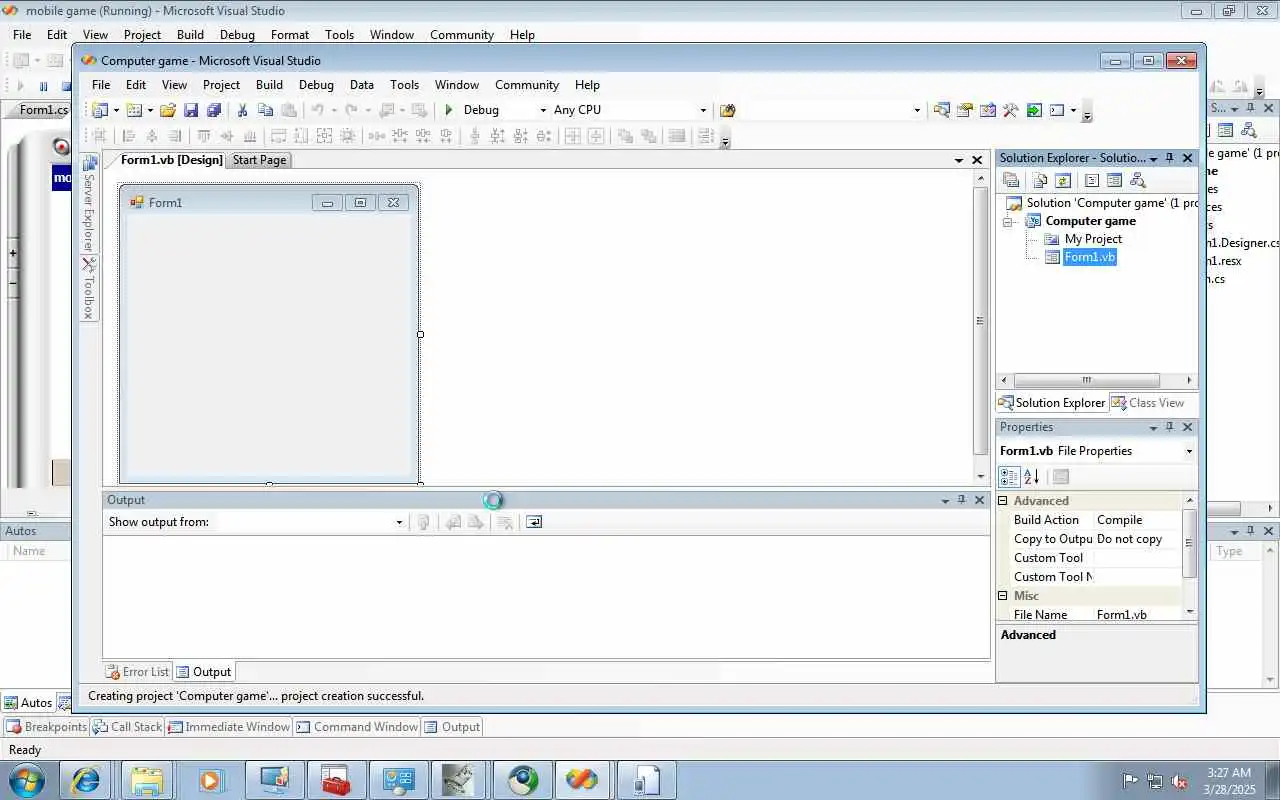Open the 'Show output from' dropdown
1280x800 pixels.
(399, 522)
